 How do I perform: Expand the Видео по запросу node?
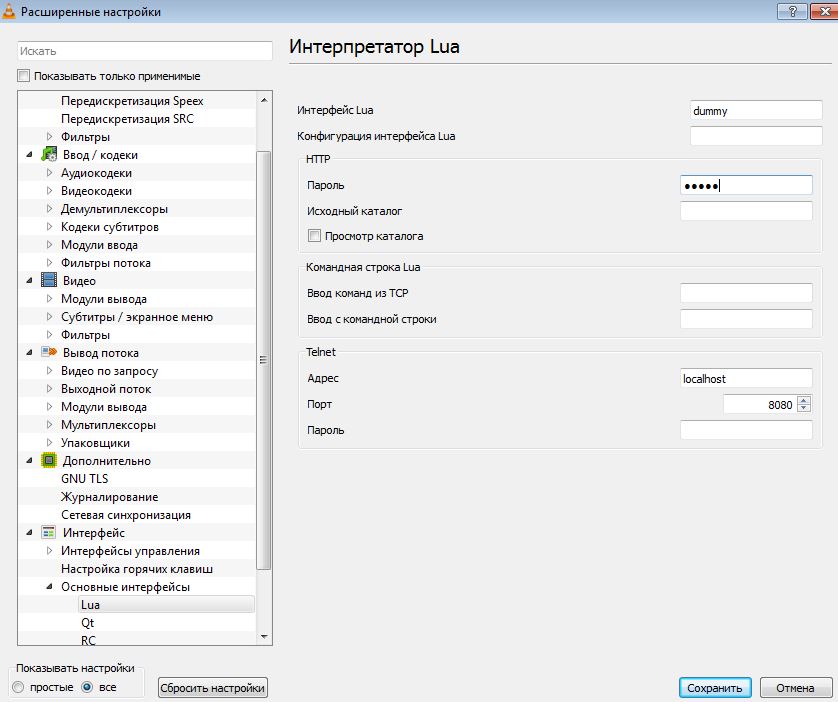coord(50,370)
